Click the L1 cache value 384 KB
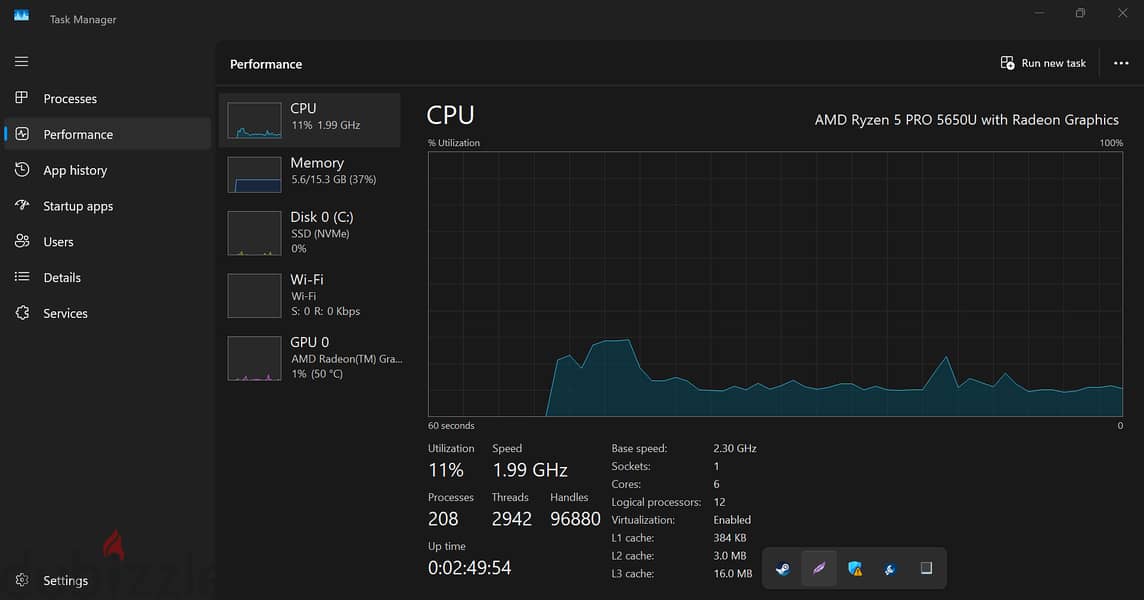The height and width of the screenshot is (600, 1144). (730, 538)
